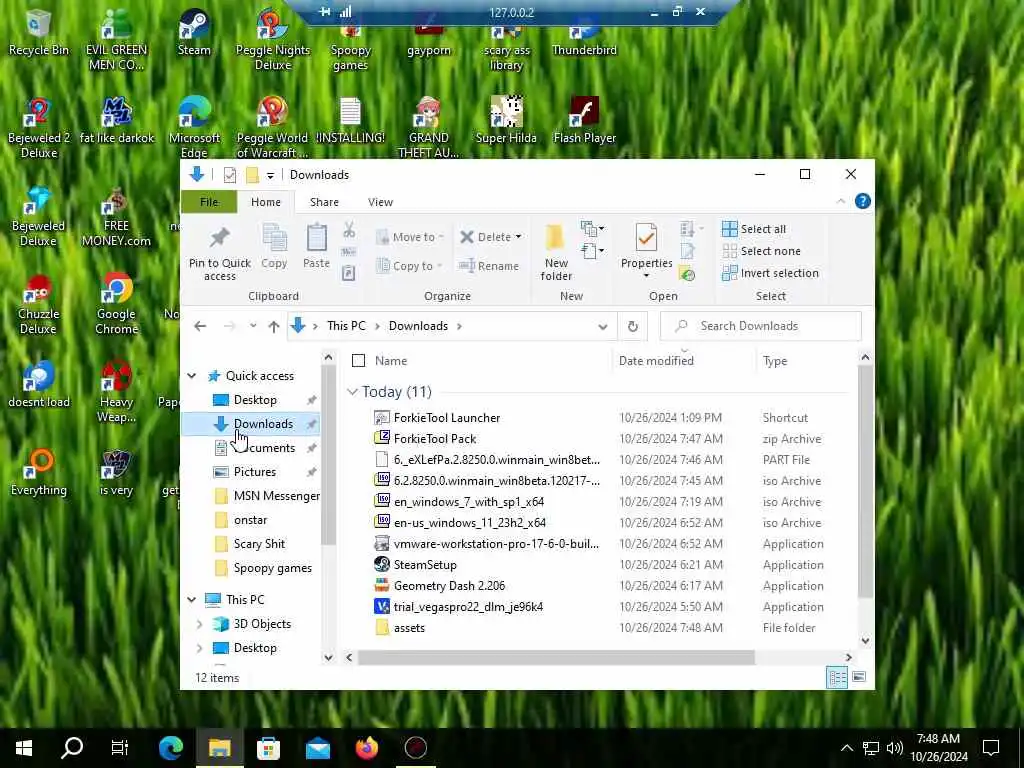Switch to the View ribbon tab
The width and height of the screenshot is (1024, 768).
coord(380,202)
